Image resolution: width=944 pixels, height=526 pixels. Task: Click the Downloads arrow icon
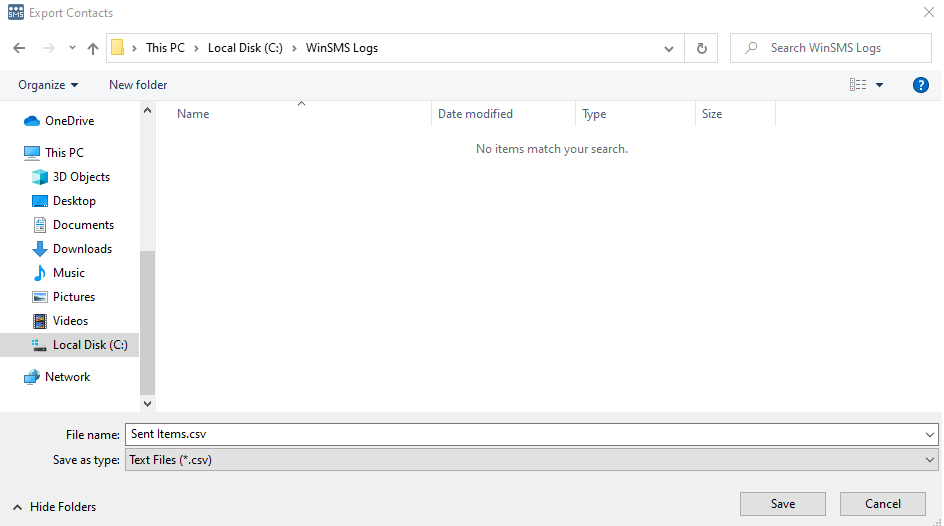coord(40,249)
